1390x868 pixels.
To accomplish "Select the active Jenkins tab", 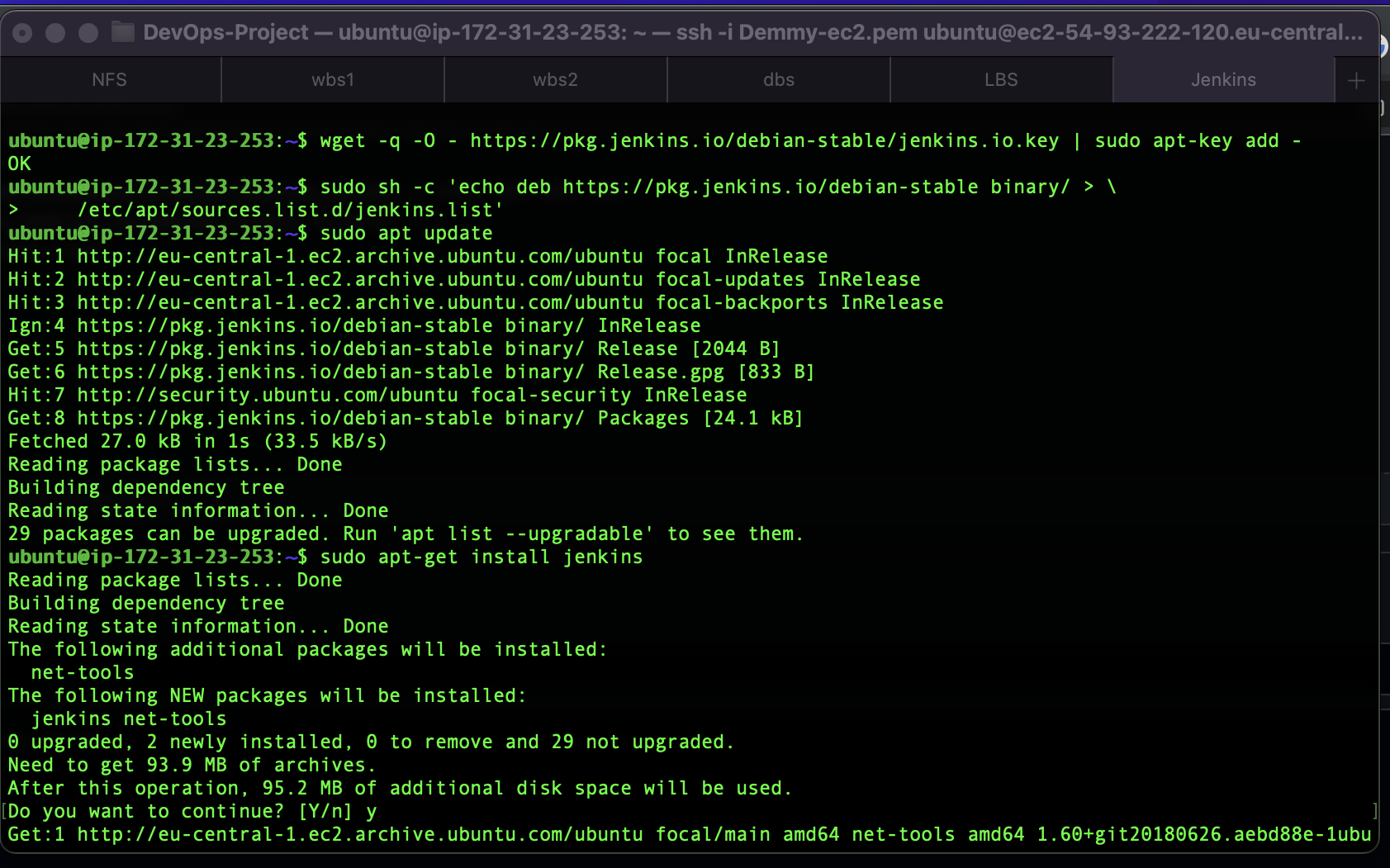I will [1223, 79].
